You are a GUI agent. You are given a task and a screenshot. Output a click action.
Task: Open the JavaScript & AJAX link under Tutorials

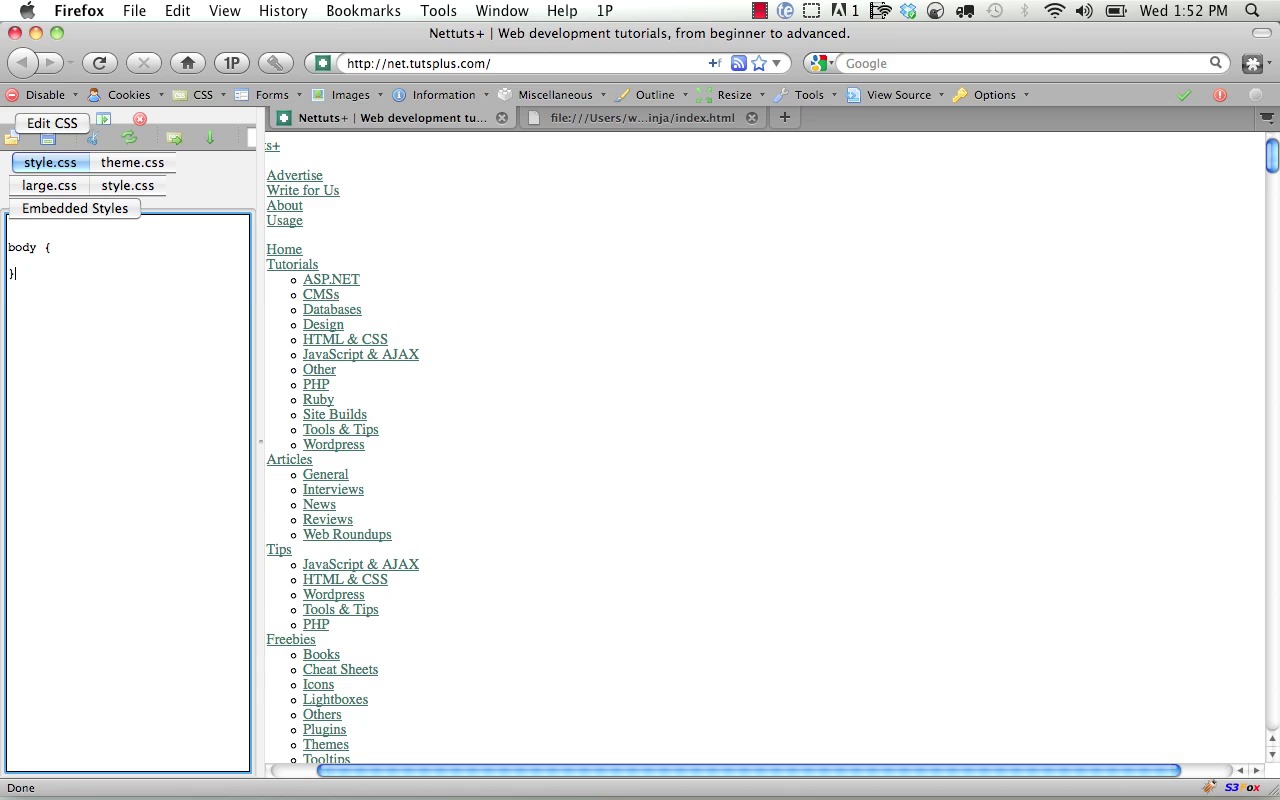pyautogui.click(x=361, y=354)
